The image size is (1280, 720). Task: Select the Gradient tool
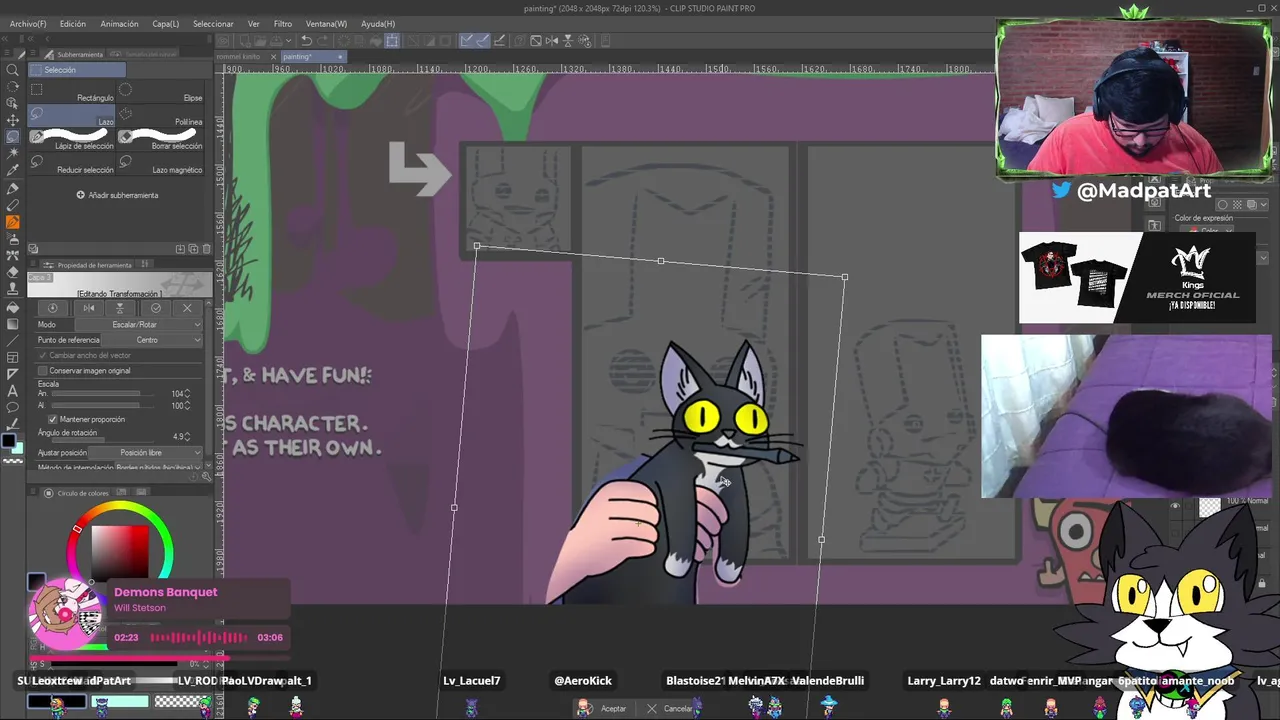12,323
